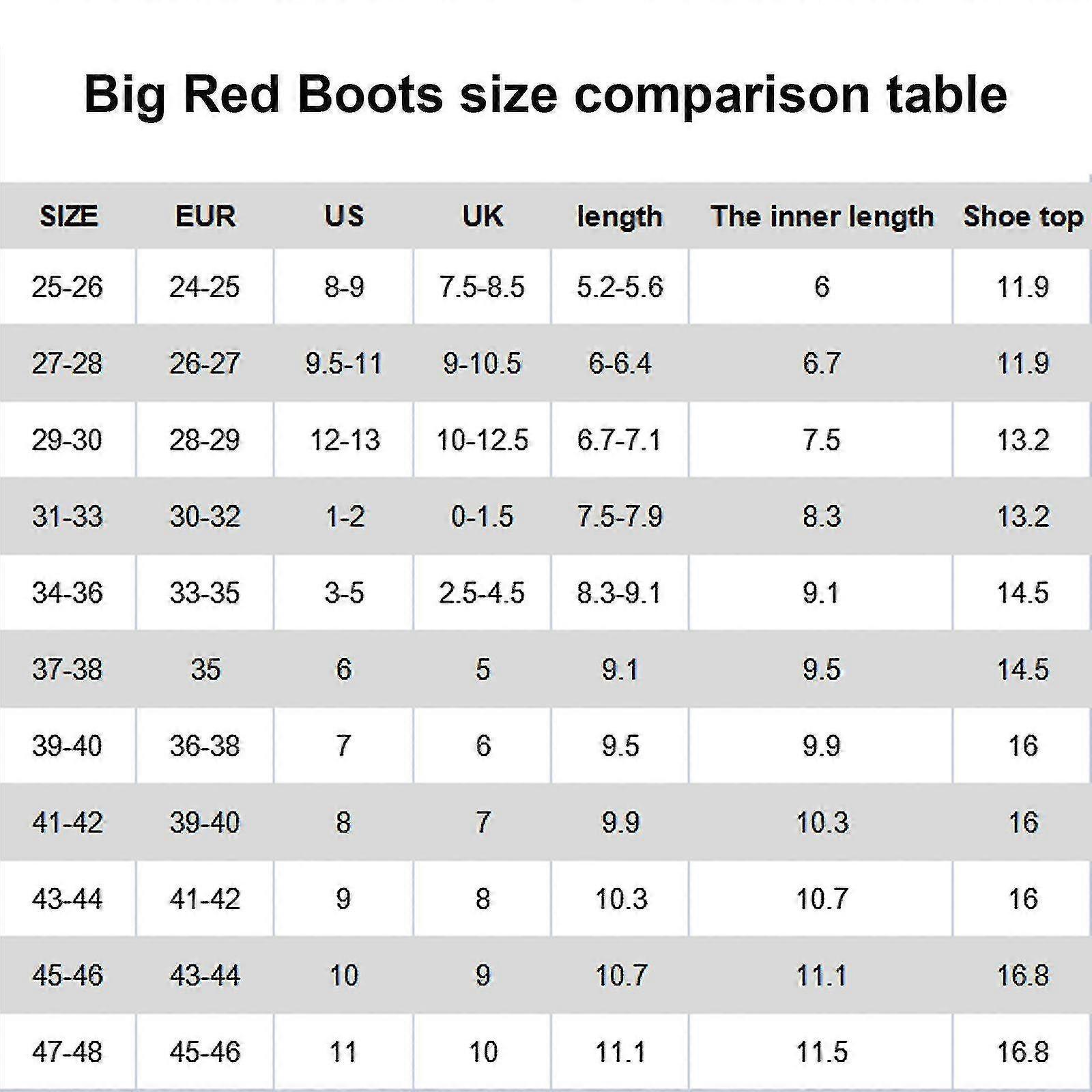Select size cell 43-44
The height and width of the screenshot is (1092, 1092).
(x=68, y=899)
